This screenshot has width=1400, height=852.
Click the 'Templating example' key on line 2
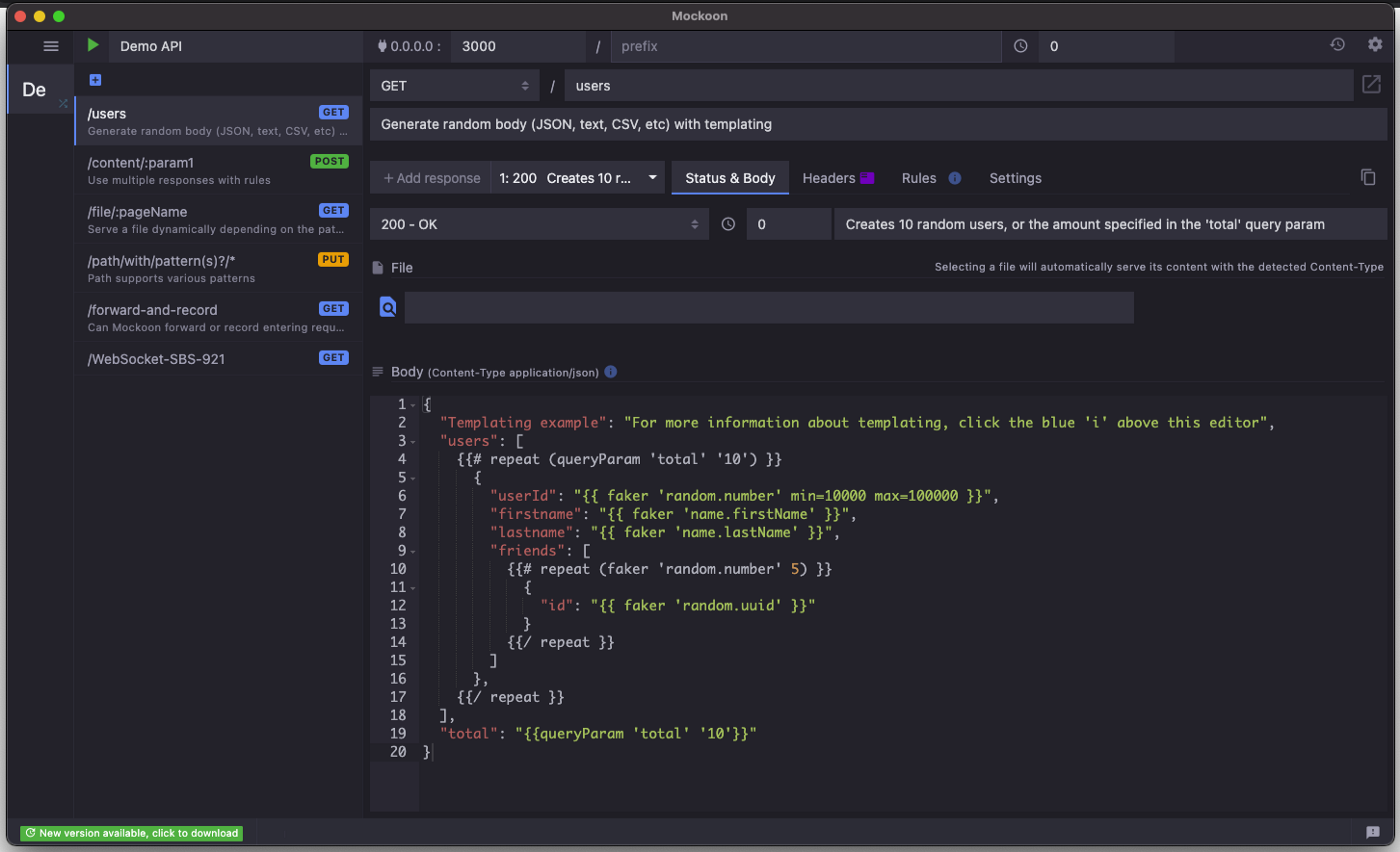click(523, 423)
